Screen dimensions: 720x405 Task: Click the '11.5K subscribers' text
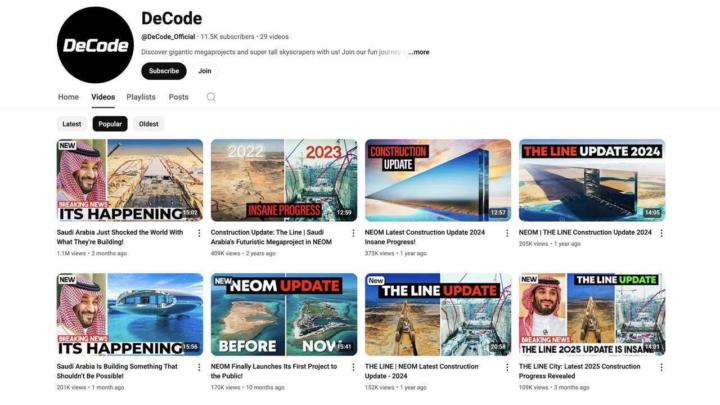tap(227, 37)
